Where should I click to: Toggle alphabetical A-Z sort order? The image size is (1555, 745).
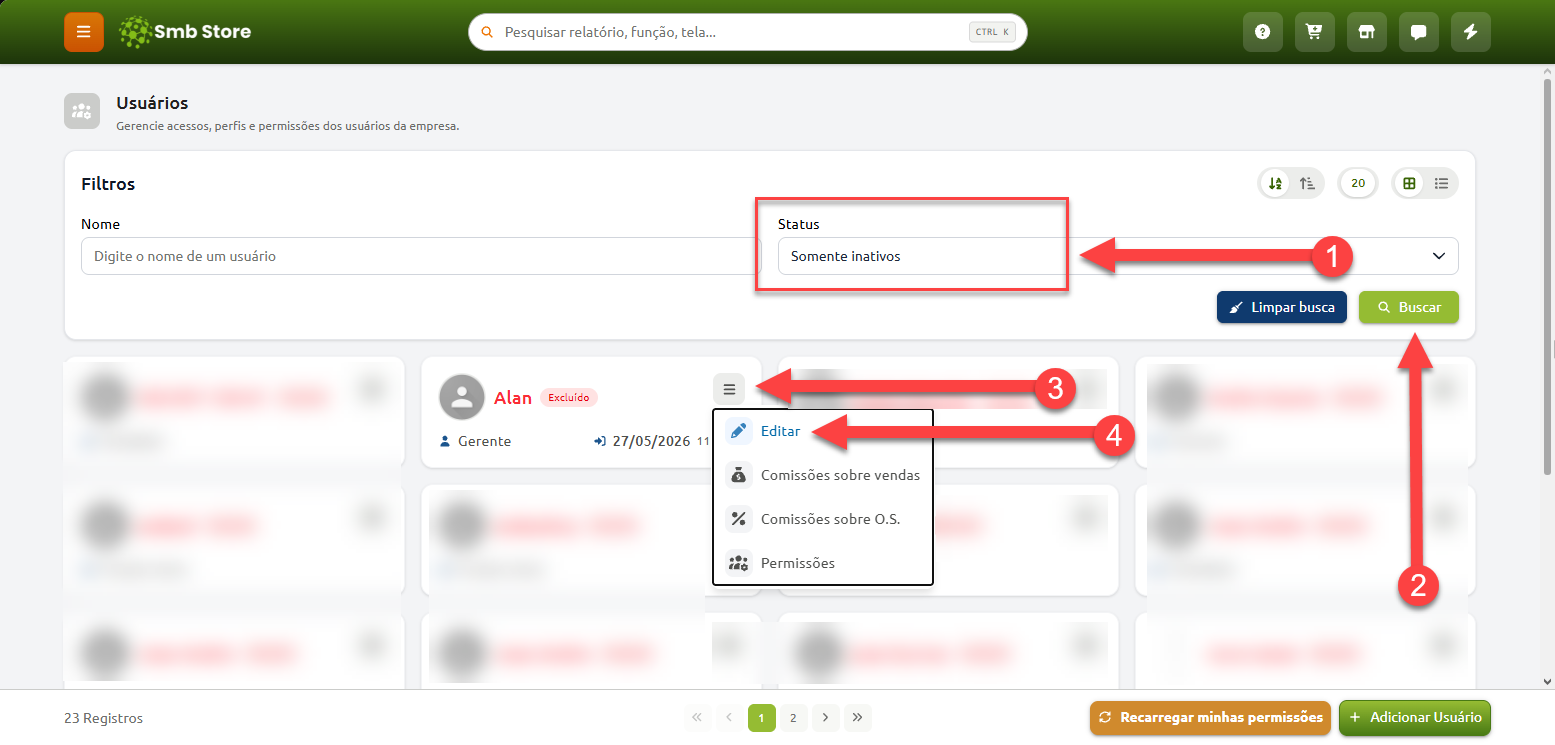pos(1275,183)
